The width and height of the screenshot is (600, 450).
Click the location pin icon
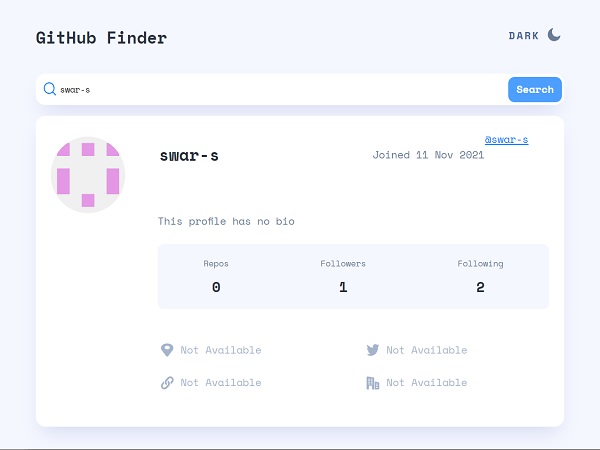[x=167, y=350]
